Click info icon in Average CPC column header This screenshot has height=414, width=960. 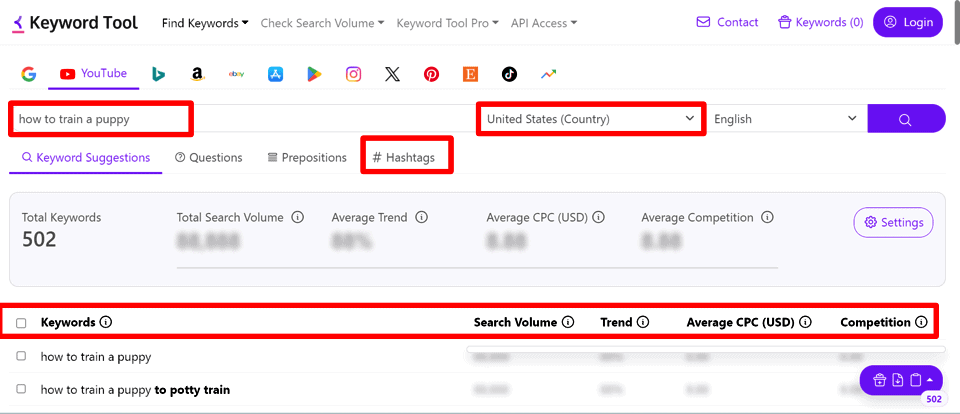click(805, 322)
